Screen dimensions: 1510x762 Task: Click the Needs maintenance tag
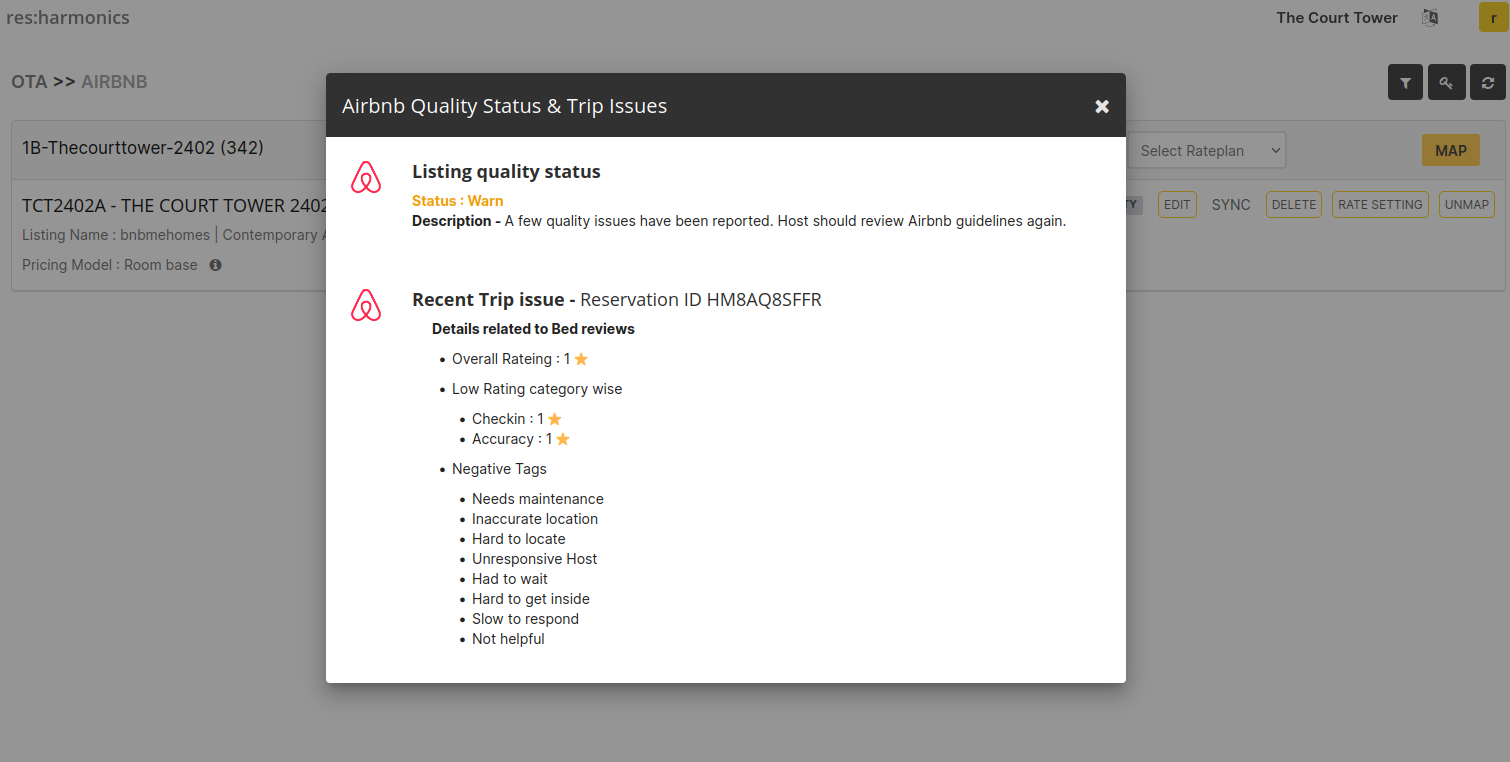538,499
